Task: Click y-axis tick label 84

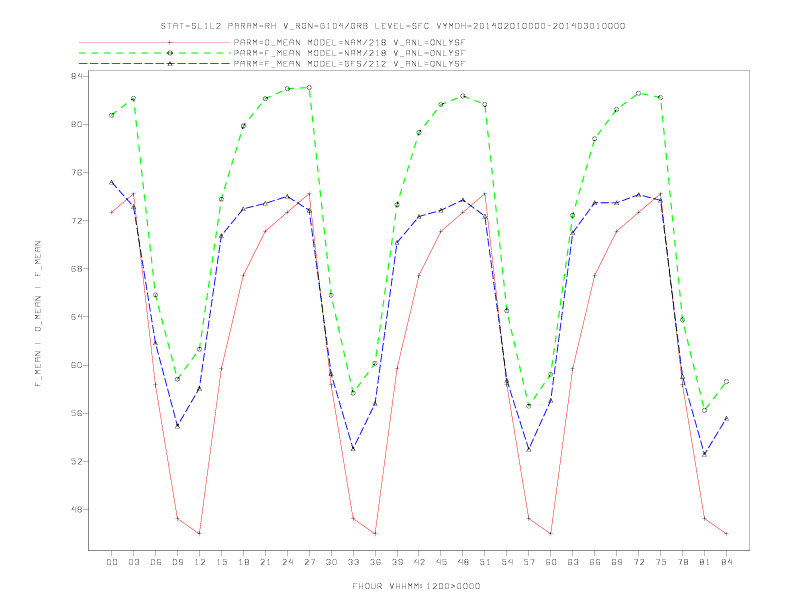Action: coord(77,76)
